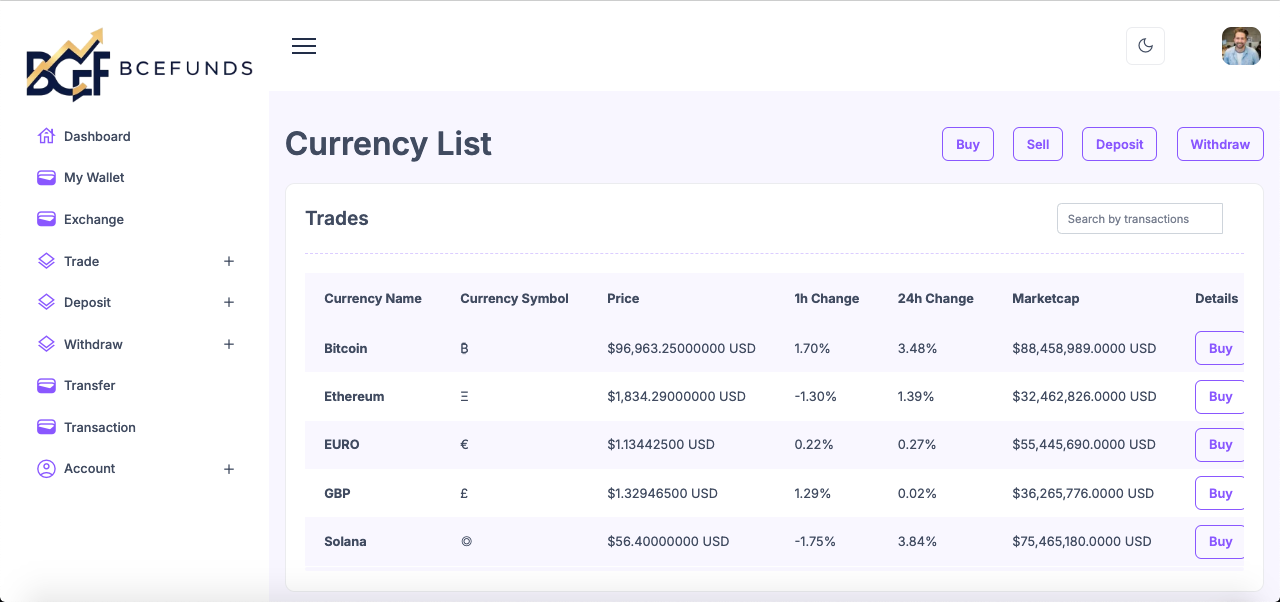Click the Transaction card icon
1280x602 pixels.
point(46,427)
